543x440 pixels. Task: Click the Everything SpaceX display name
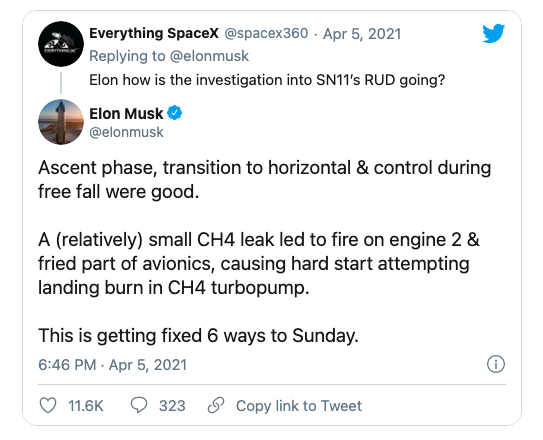[154, 34]
